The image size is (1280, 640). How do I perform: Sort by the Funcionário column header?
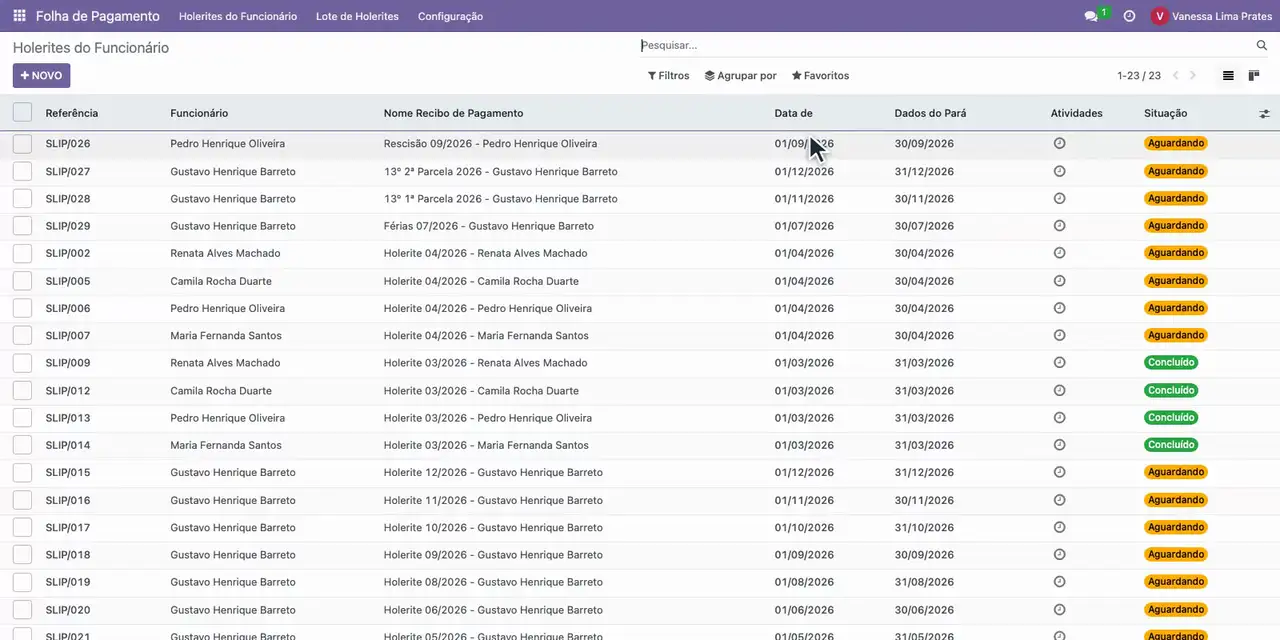(x=199, y=113)
